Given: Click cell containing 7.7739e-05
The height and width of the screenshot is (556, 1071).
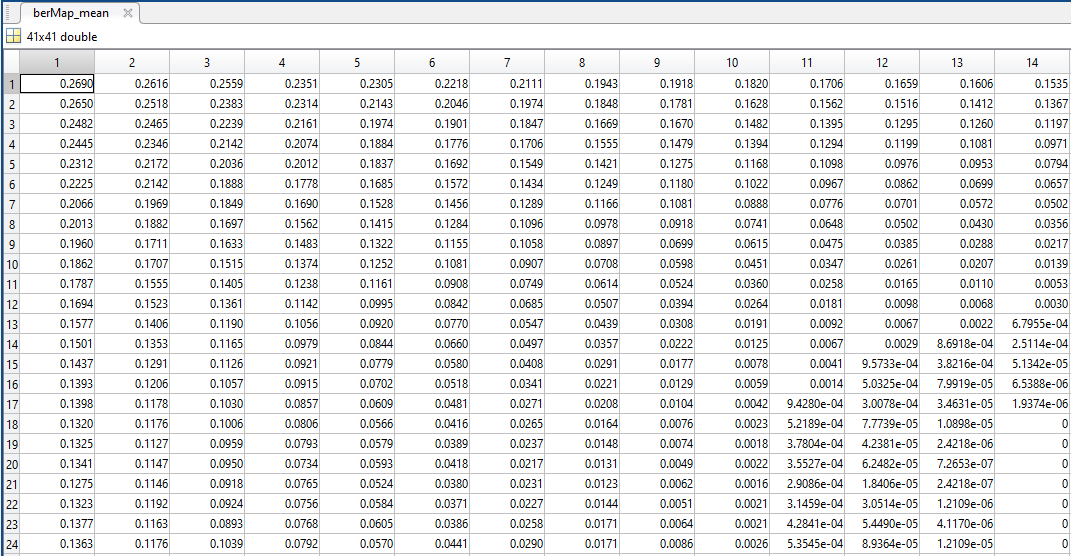Looking at the screenshot, I should [882, 423].
